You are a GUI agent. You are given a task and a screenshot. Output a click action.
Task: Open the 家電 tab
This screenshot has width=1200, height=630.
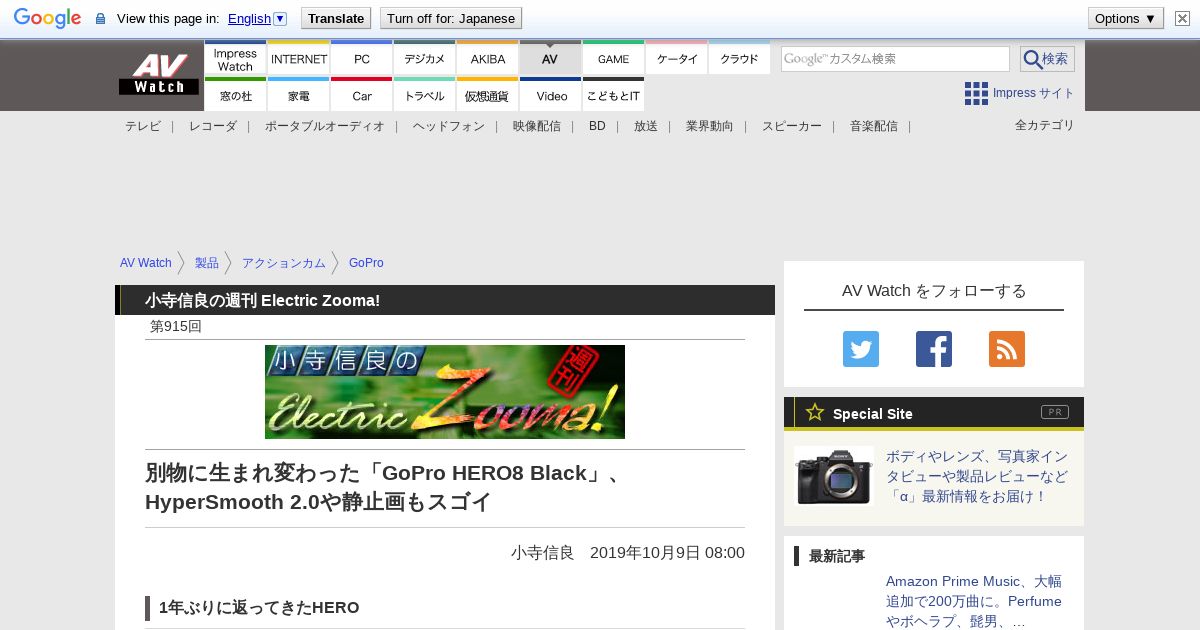coord(299,95)
